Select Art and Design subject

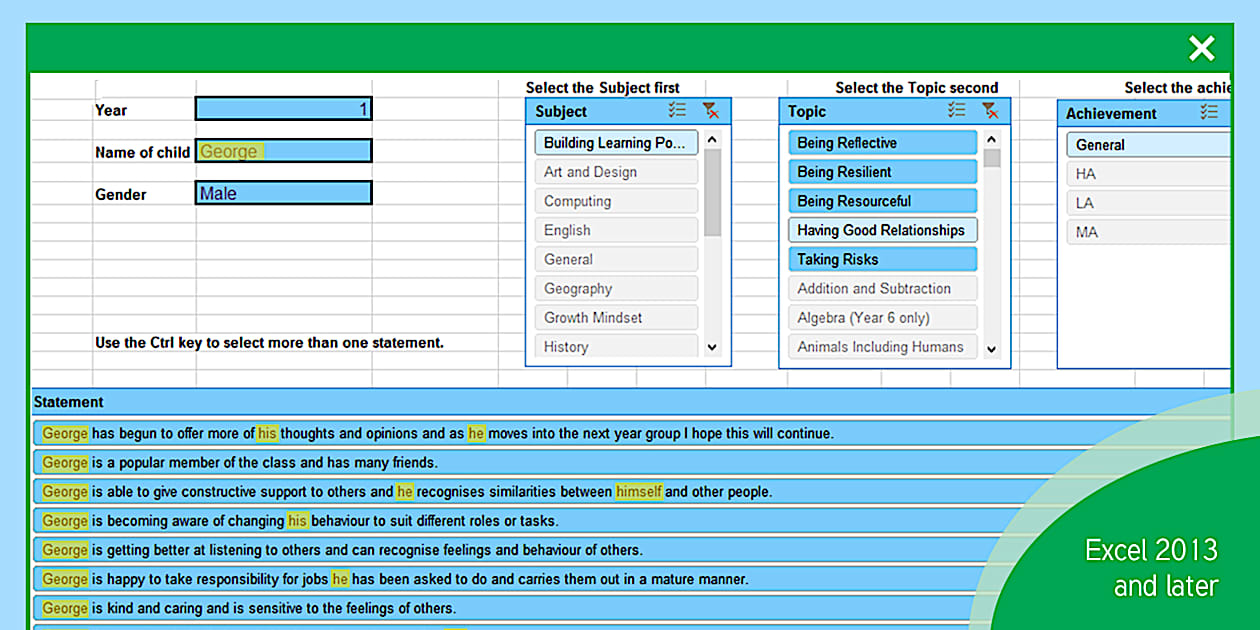[x=615, y=171]
